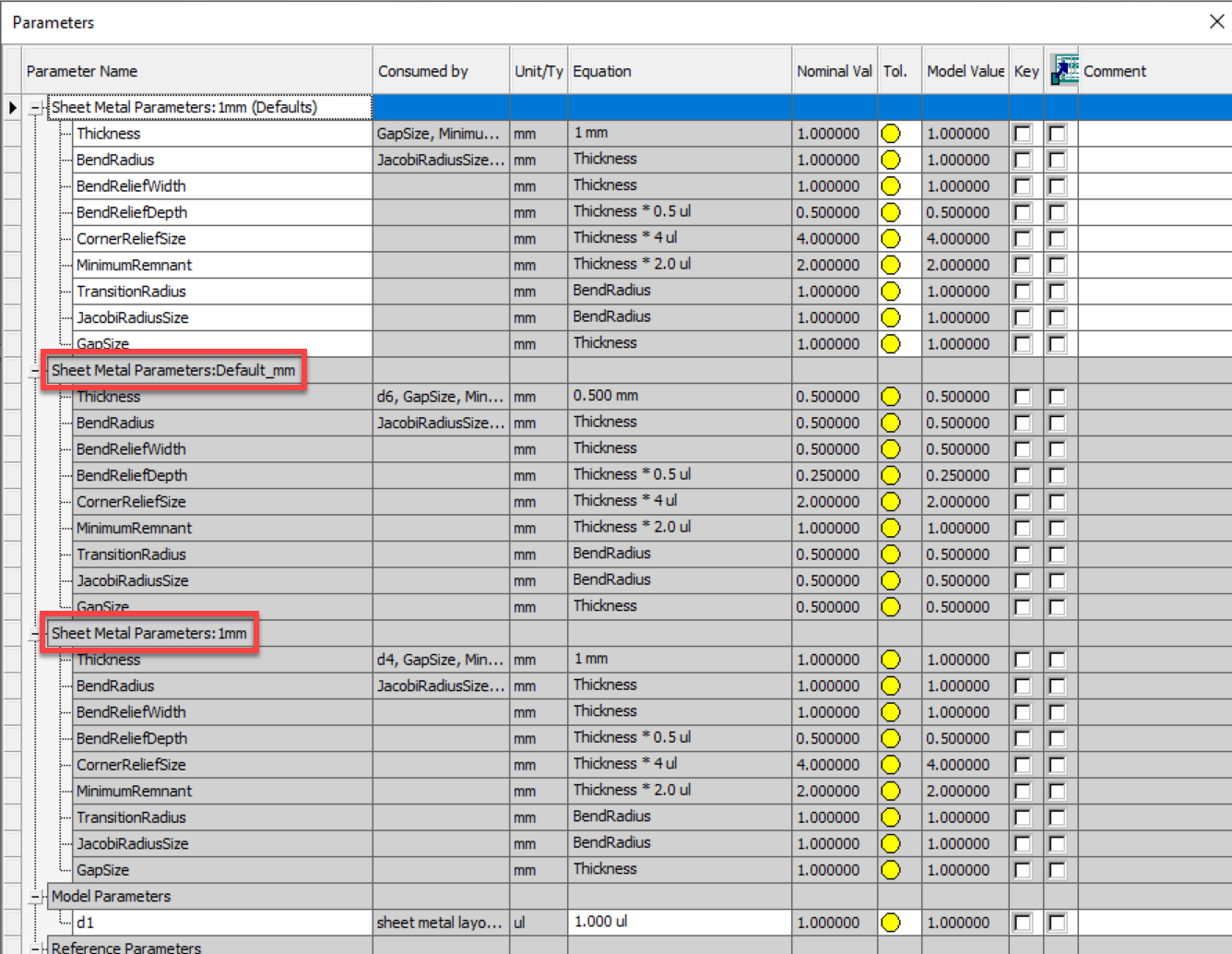The image size is (1232, 954).
Task: Check the export checkbox for BendRadius in 1mm style
Action: click(1058, 686)
